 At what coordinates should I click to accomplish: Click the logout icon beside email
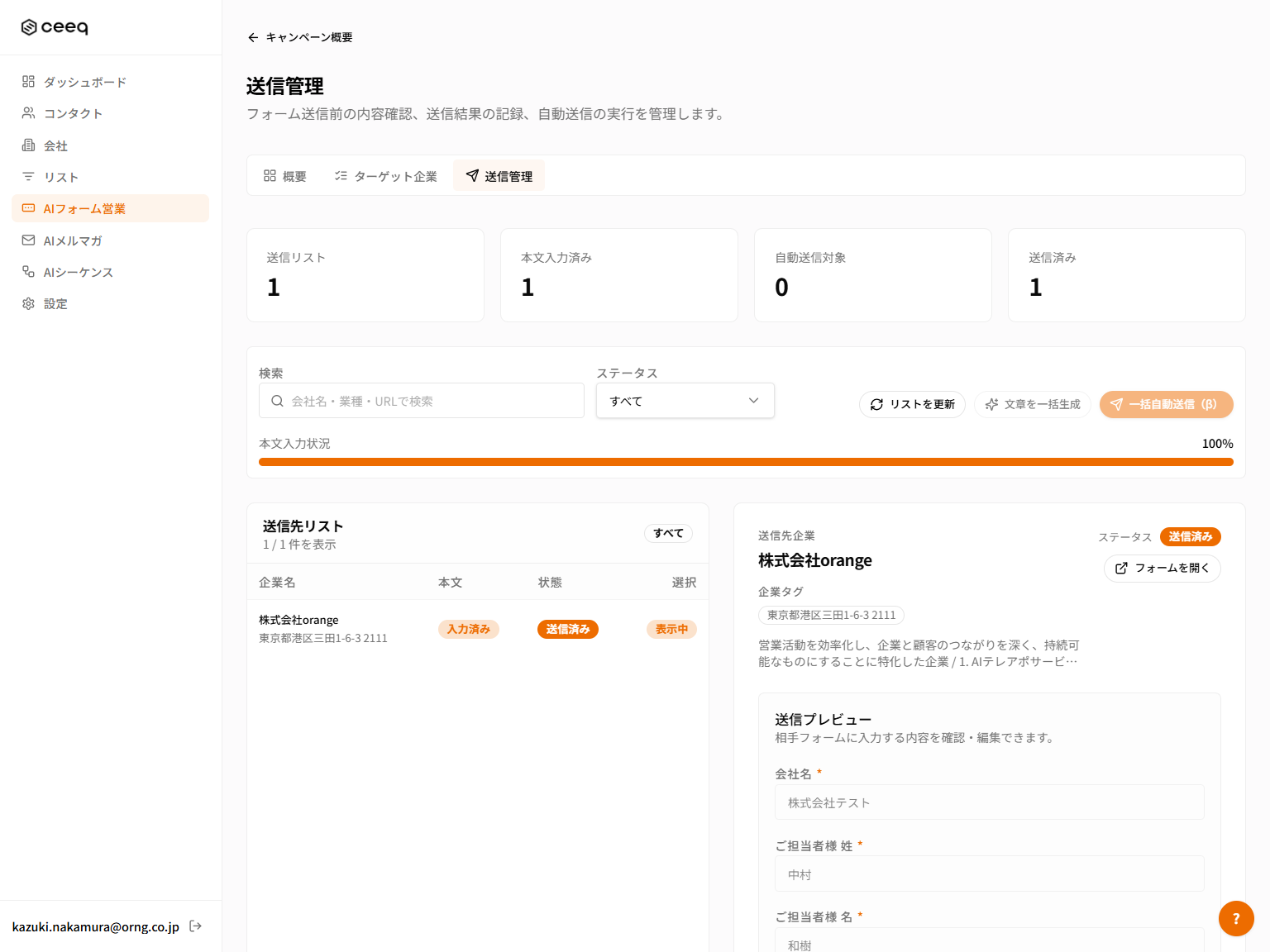coord(196,926)
